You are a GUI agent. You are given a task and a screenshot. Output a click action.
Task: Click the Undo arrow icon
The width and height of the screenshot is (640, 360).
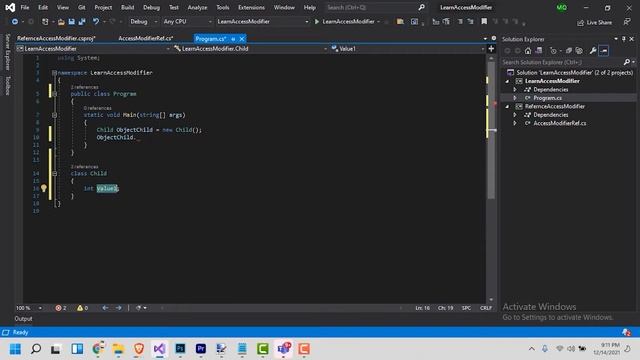tap(96, 22)
